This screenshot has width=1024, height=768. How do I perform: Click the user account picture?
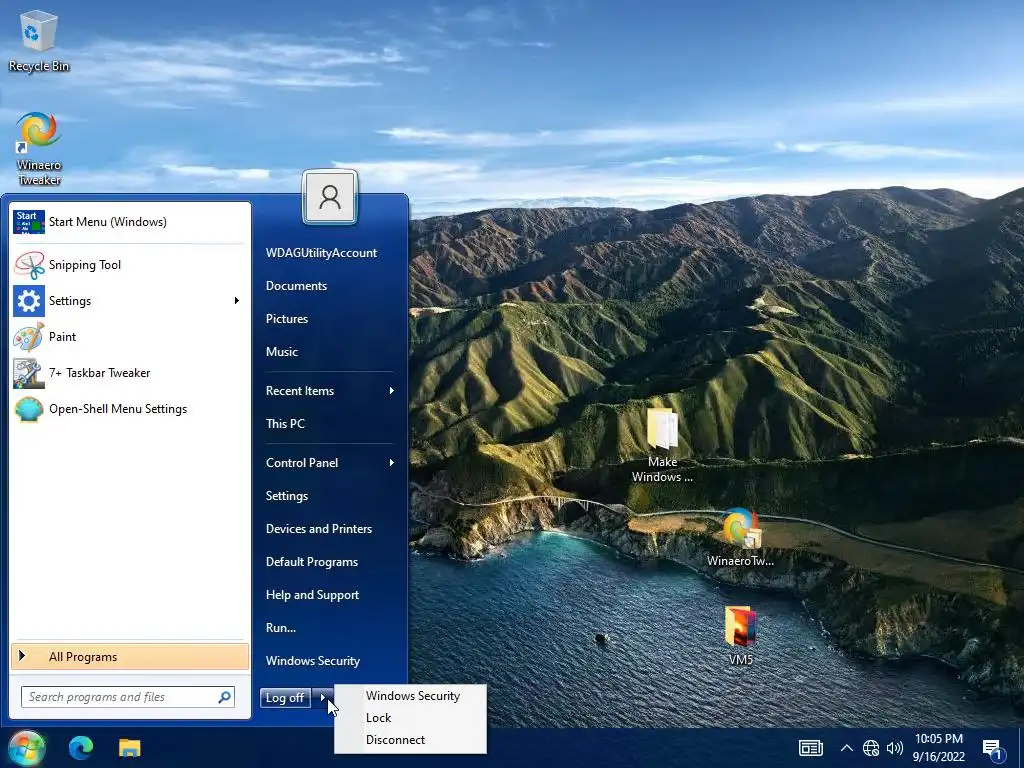pos(330,197)
